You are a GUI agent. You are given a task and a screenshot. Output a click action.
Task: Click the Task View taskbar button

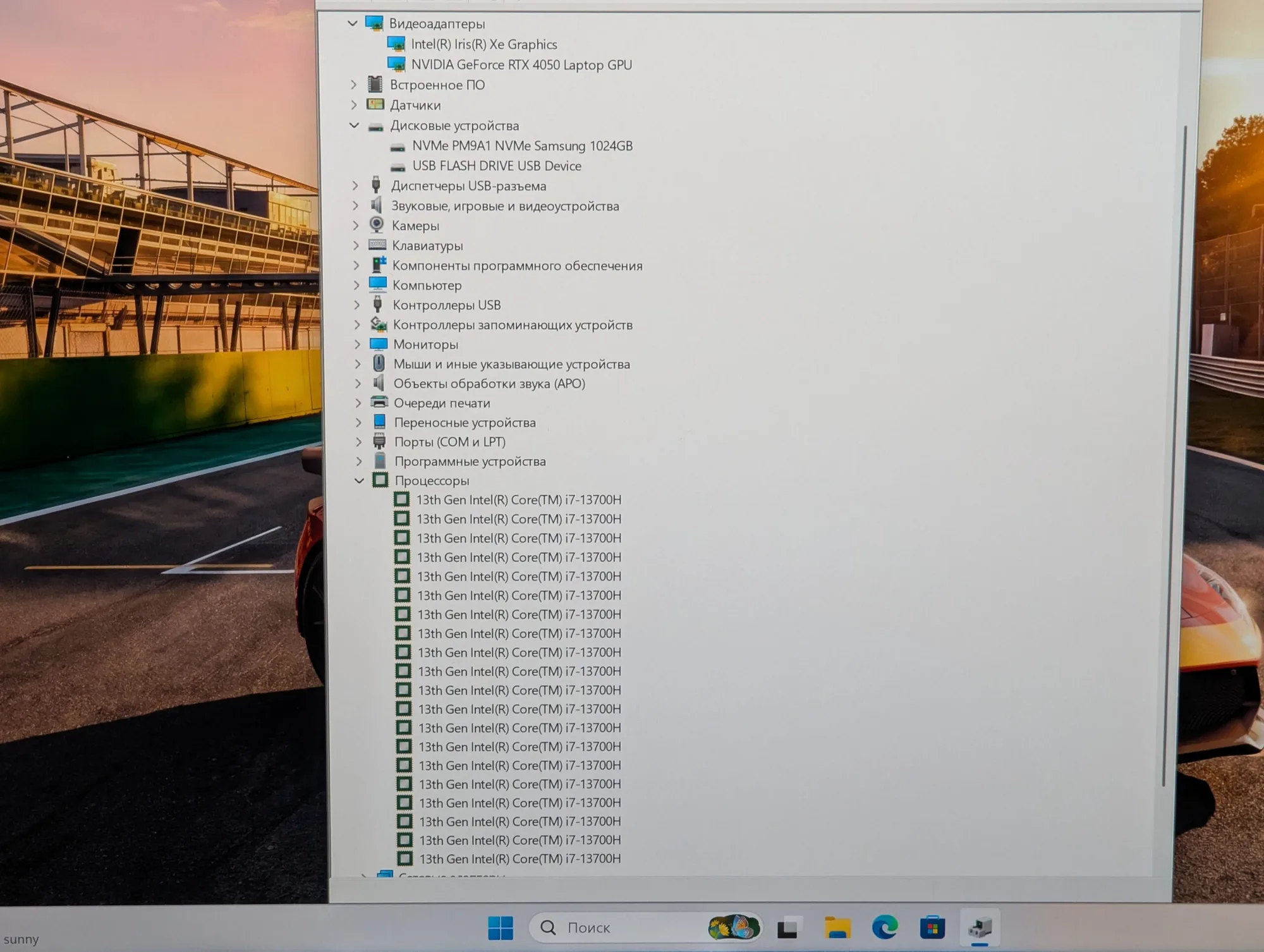[789, 928]
